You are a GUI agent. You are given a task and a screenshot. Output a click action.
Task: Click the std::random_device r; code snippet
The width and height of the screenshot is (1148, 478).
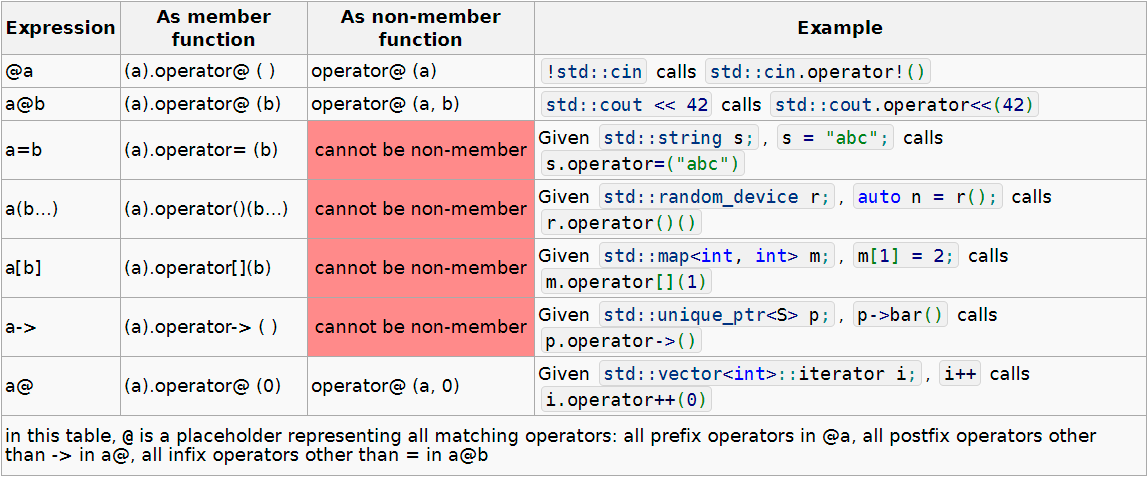click(x=717, y=197)
